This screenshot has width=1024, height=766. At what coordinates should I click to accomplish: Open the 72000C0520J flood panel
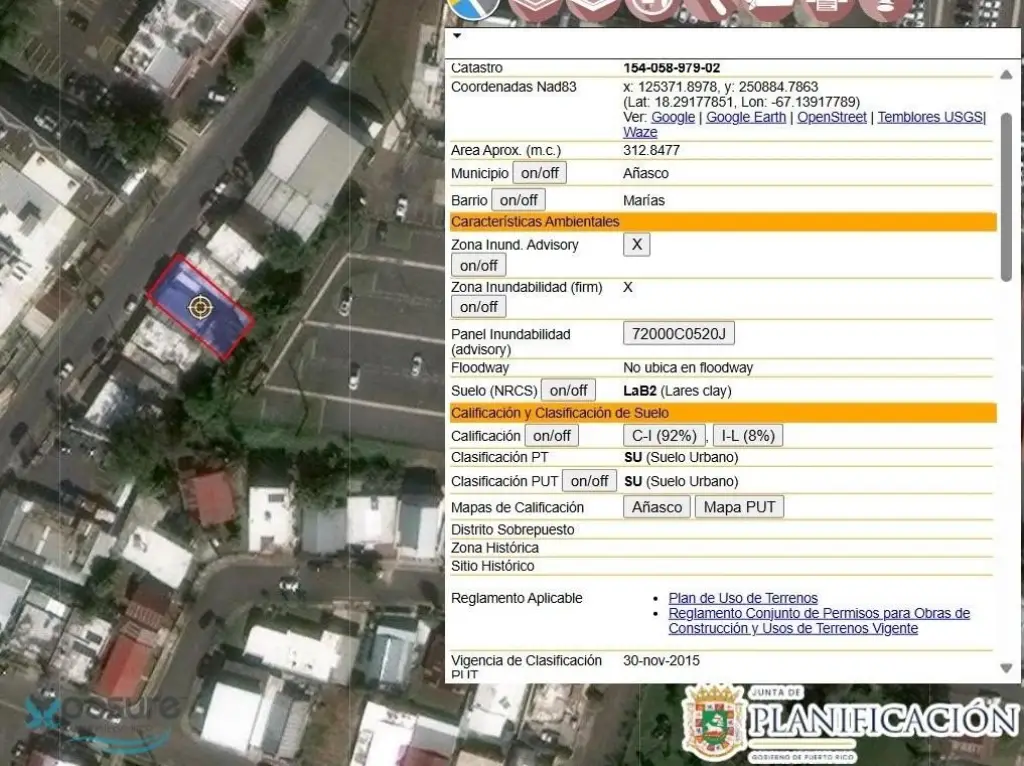679,333
